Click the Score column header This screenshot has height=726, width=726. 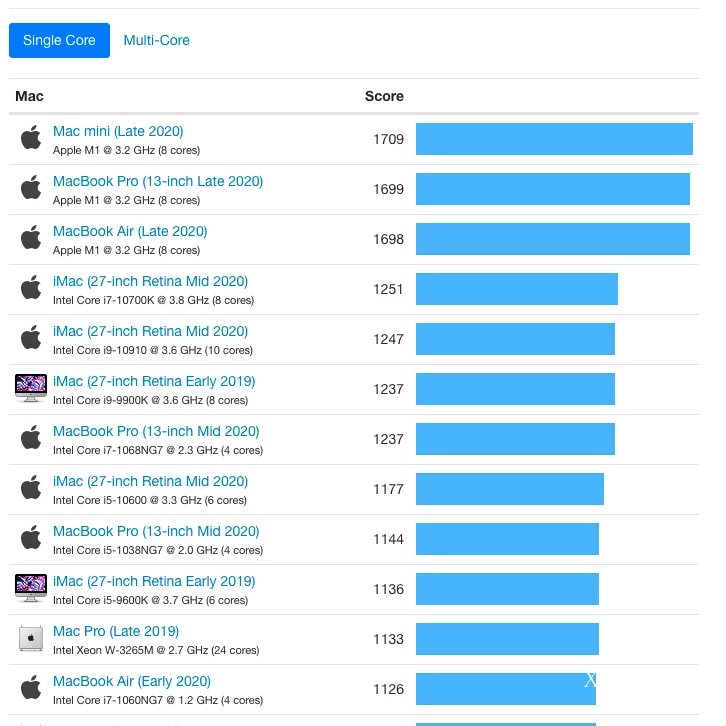point(384,97)
